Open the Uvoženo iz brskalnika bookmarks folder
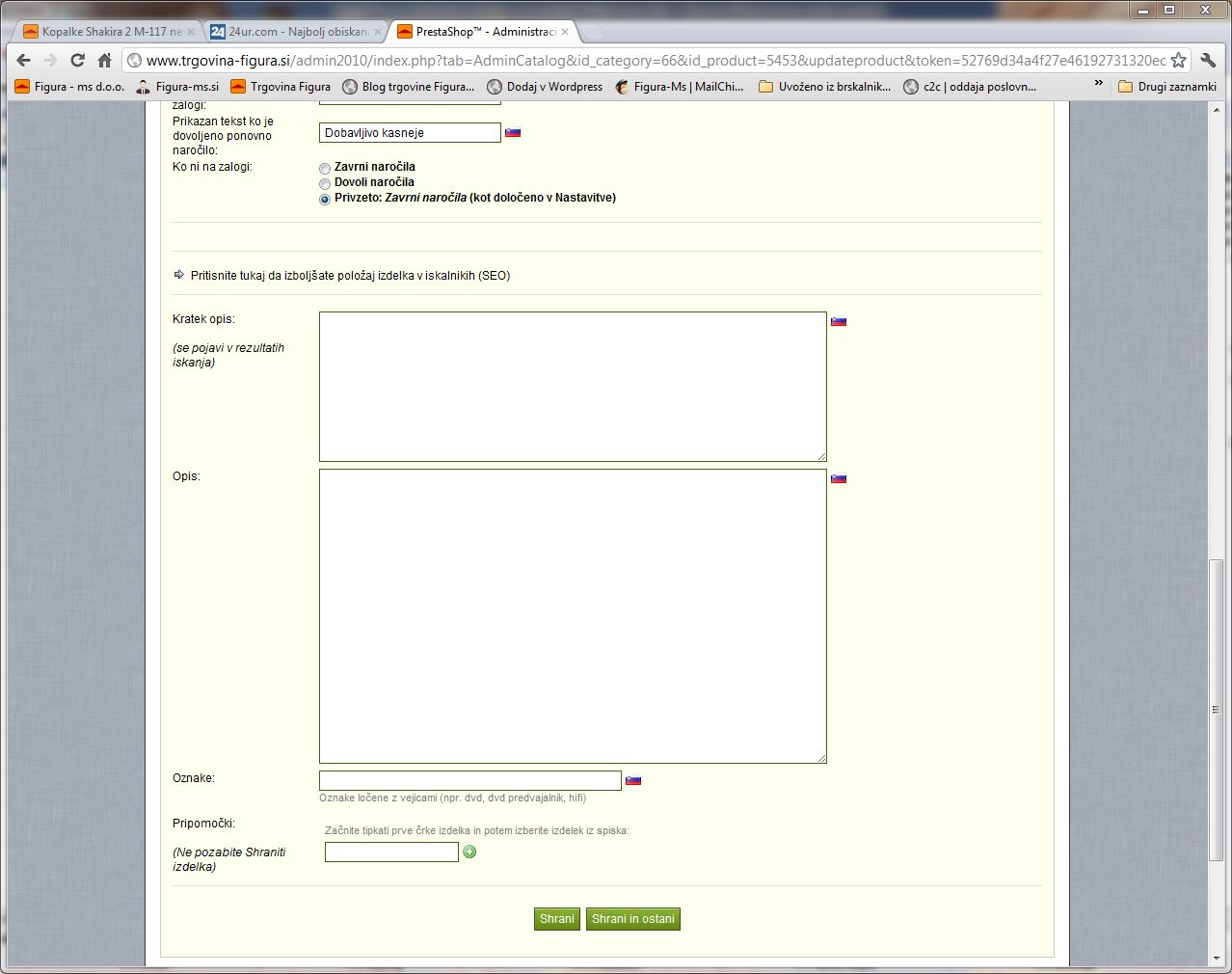This screenshot has width=1232, height=974. coord(825,87)
